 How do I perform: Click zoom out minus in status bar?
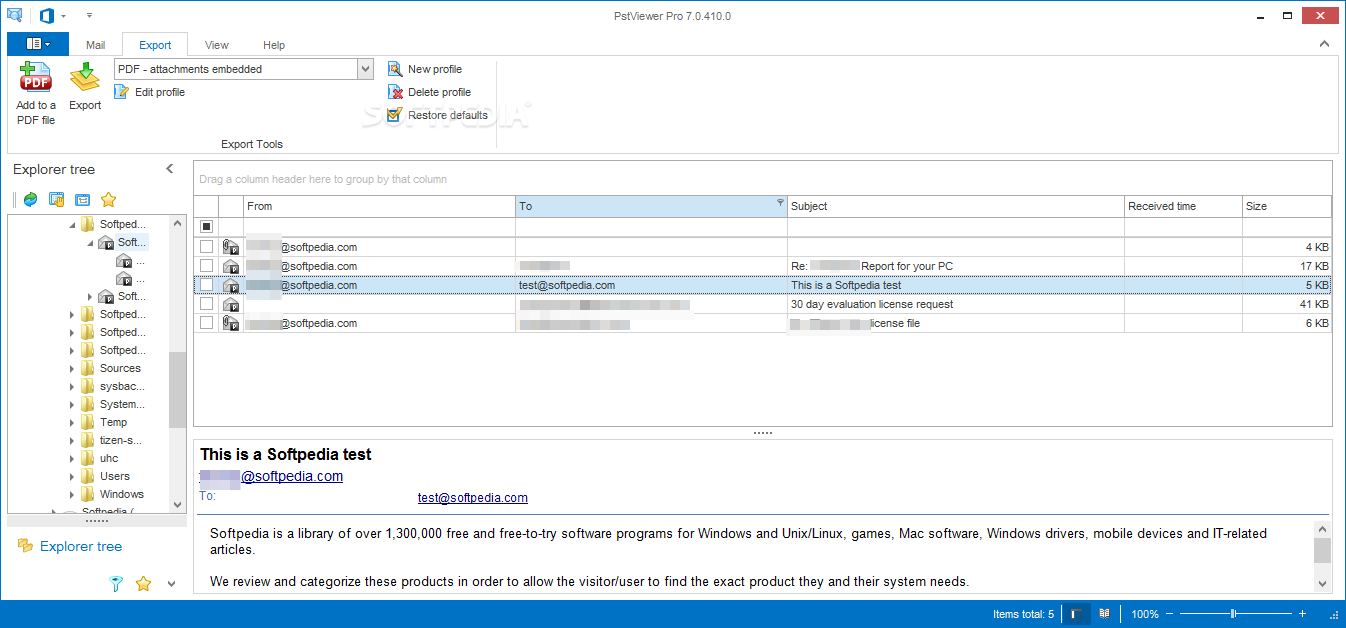pos(1168,614)
